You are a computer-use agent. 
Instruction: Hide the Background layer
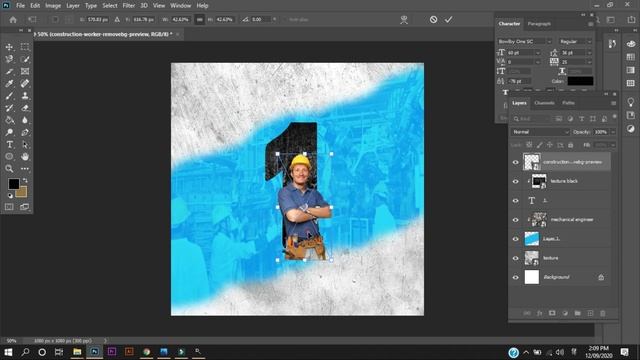[x=516, y=277]
